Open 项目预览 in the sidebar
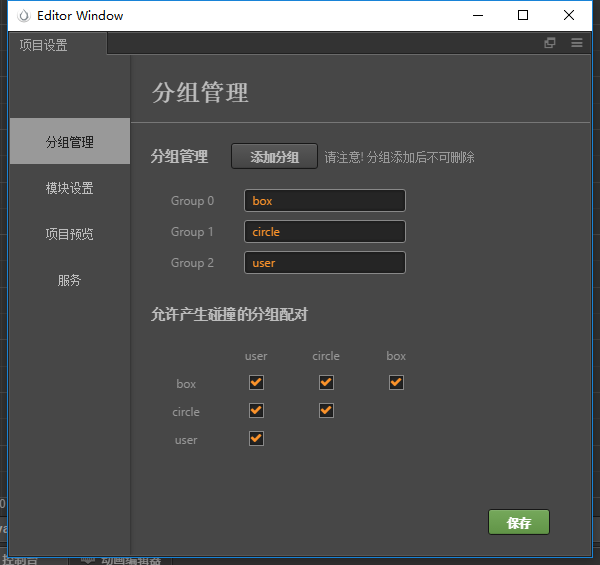The height and width of the screenshot is (565, 600). point(70,234)
